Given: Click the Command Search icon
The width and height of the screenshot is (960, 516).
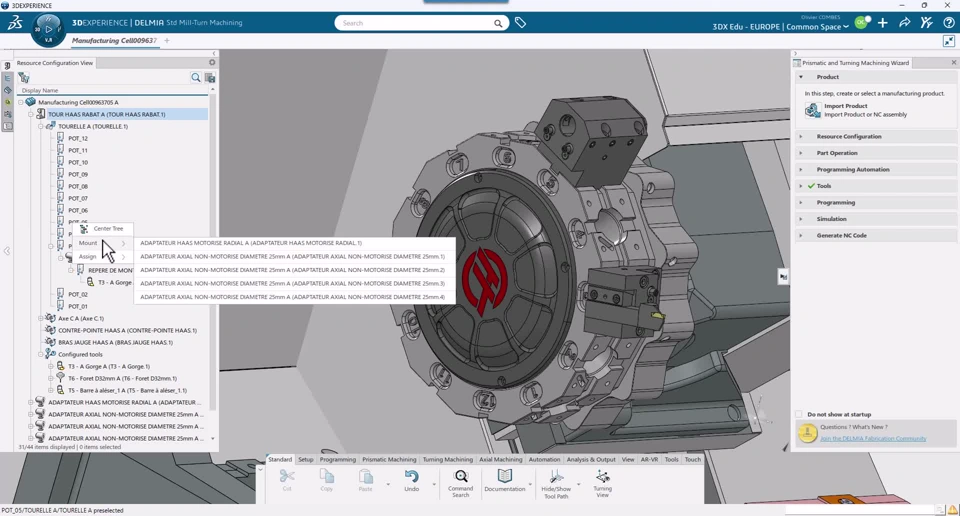Looking at the screenshot, I should (x=460, y=478).
